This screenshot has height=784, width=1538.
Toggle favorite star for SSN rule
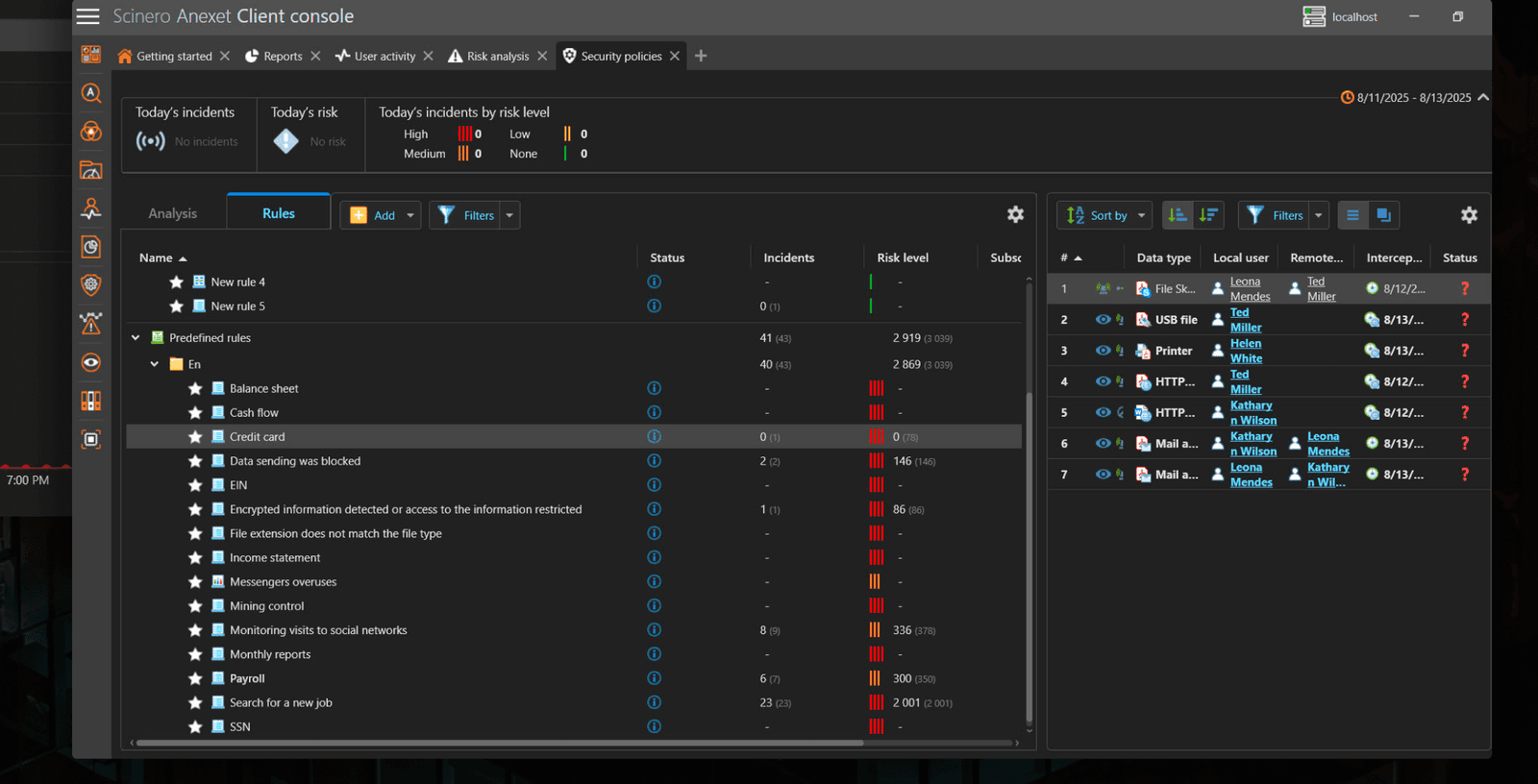click(195, 726)
